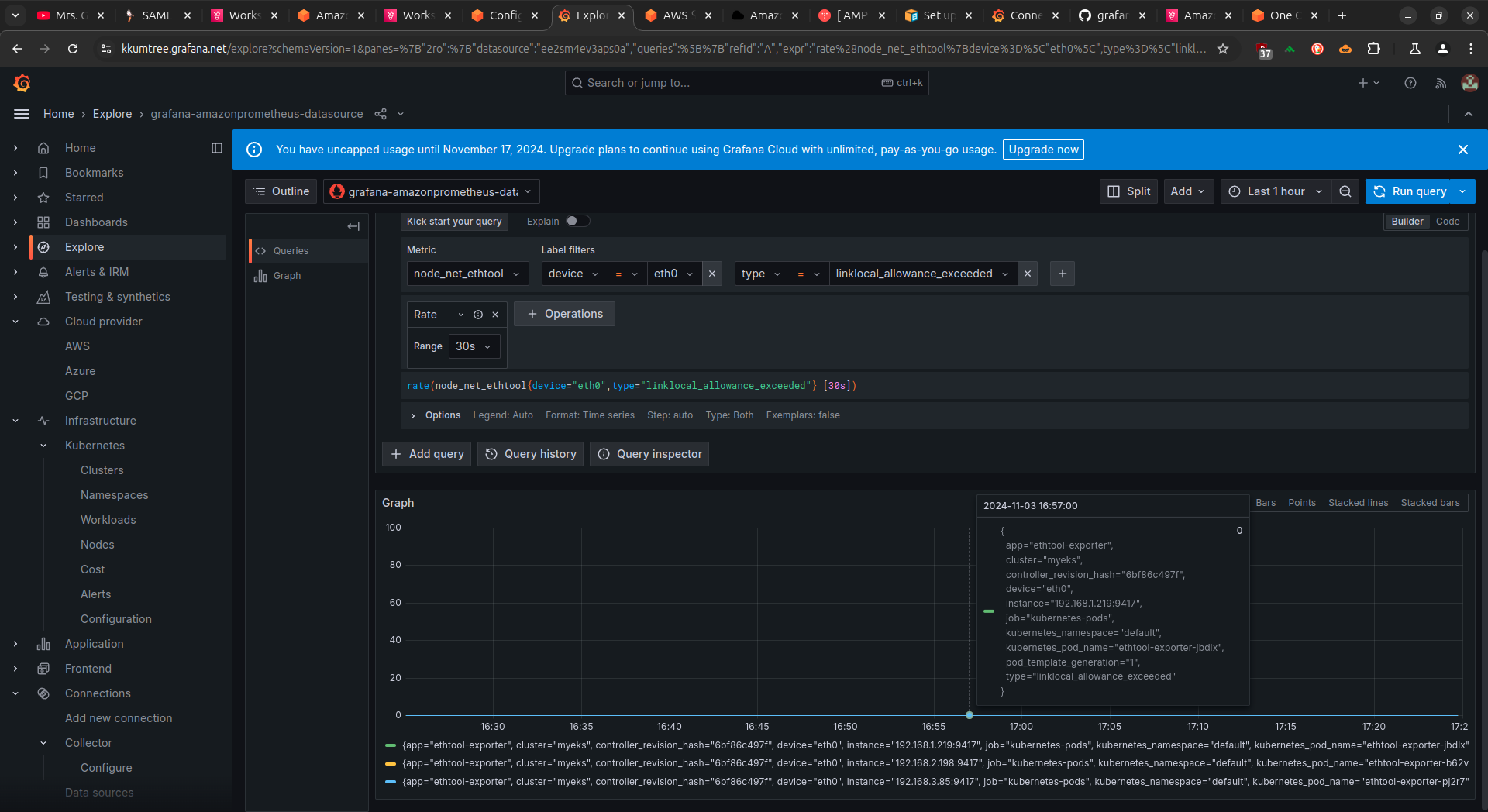Focus the Search or jump to field
The image size is (1488, 812).
[x=747, y=83]
